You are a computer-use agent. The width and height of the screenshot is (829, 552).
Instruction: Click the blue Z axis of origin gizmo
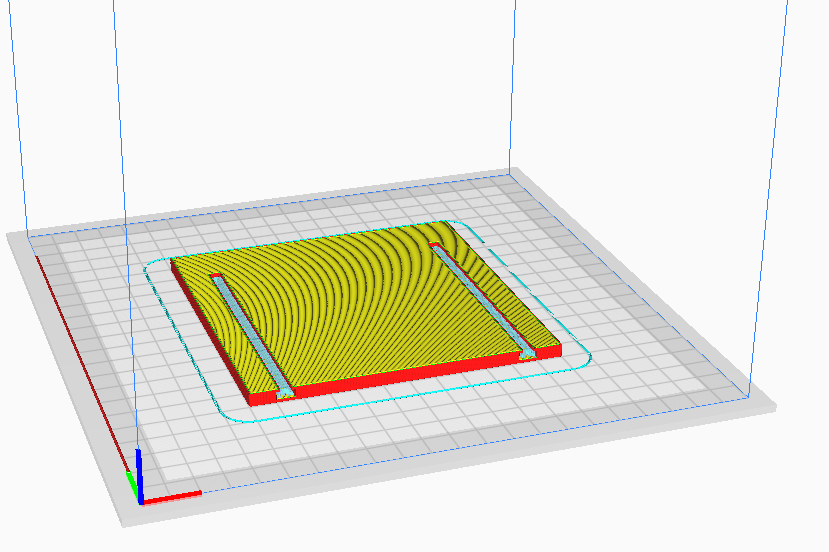point(139,476)
